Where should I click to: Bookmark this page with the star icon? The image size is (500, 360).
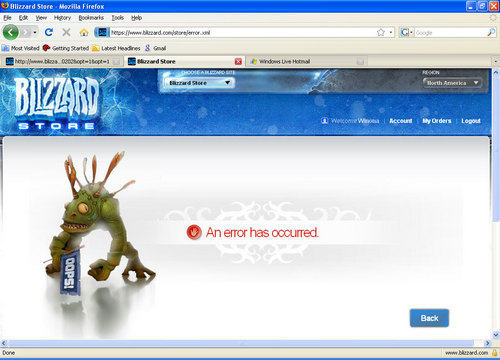(381, 32)
